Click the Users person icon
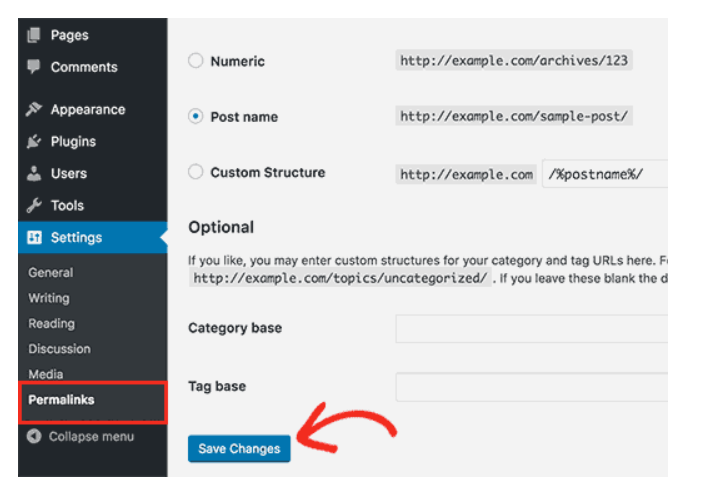 pos(34,173)
